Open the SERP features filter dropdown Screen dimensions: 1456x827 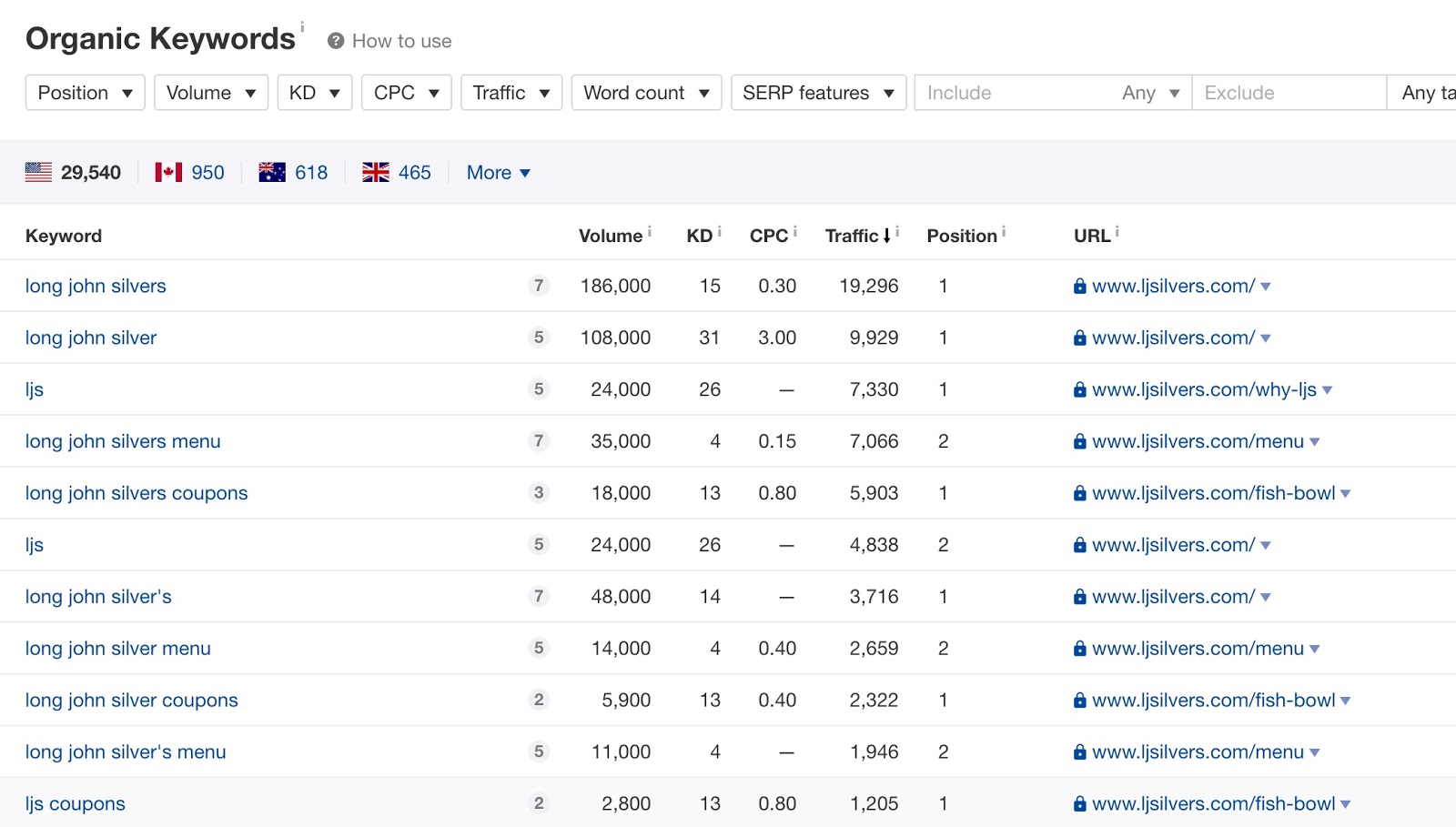click(x=818, y=93)
